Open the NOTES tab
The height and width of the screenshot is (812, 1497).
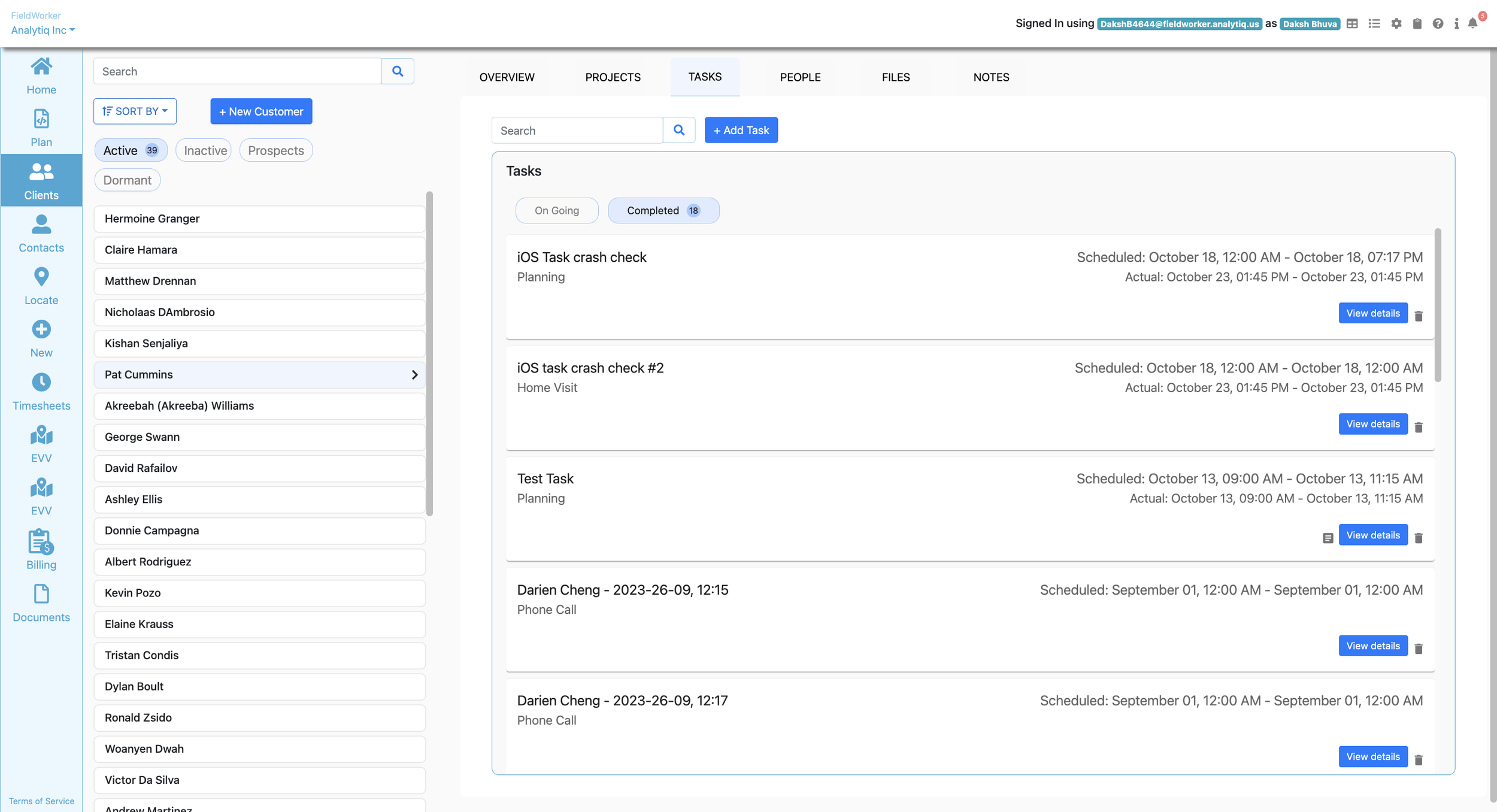click(x=991, y=77)
